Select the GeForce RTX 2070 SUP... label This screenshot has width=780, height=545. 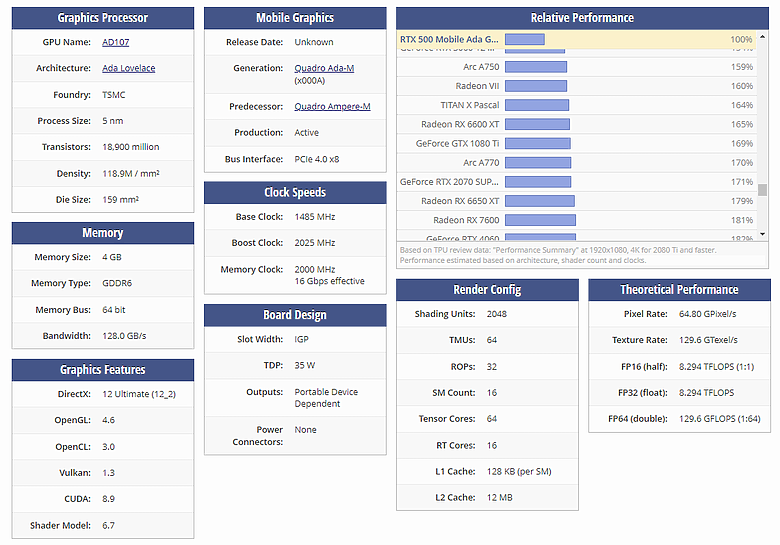point(449,182)
